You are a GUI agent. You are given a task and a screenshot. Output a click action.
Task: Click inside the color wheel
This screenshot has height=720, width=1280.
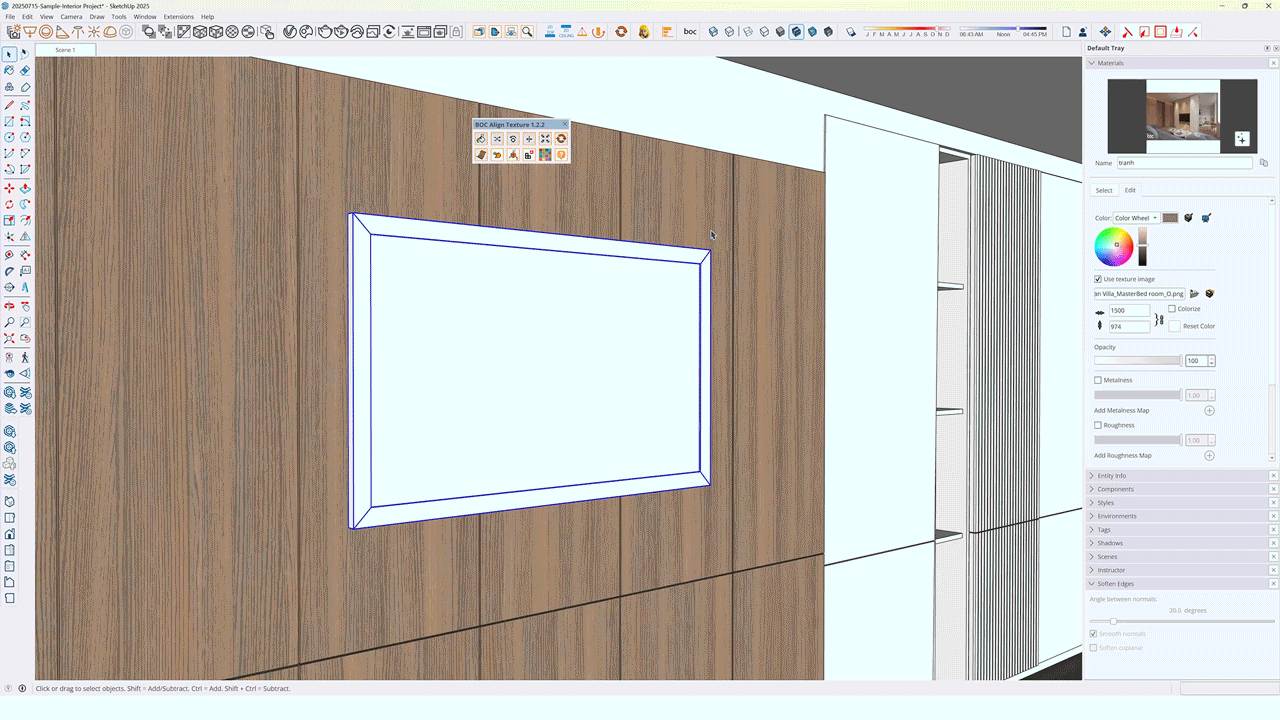click(1113, 246)
